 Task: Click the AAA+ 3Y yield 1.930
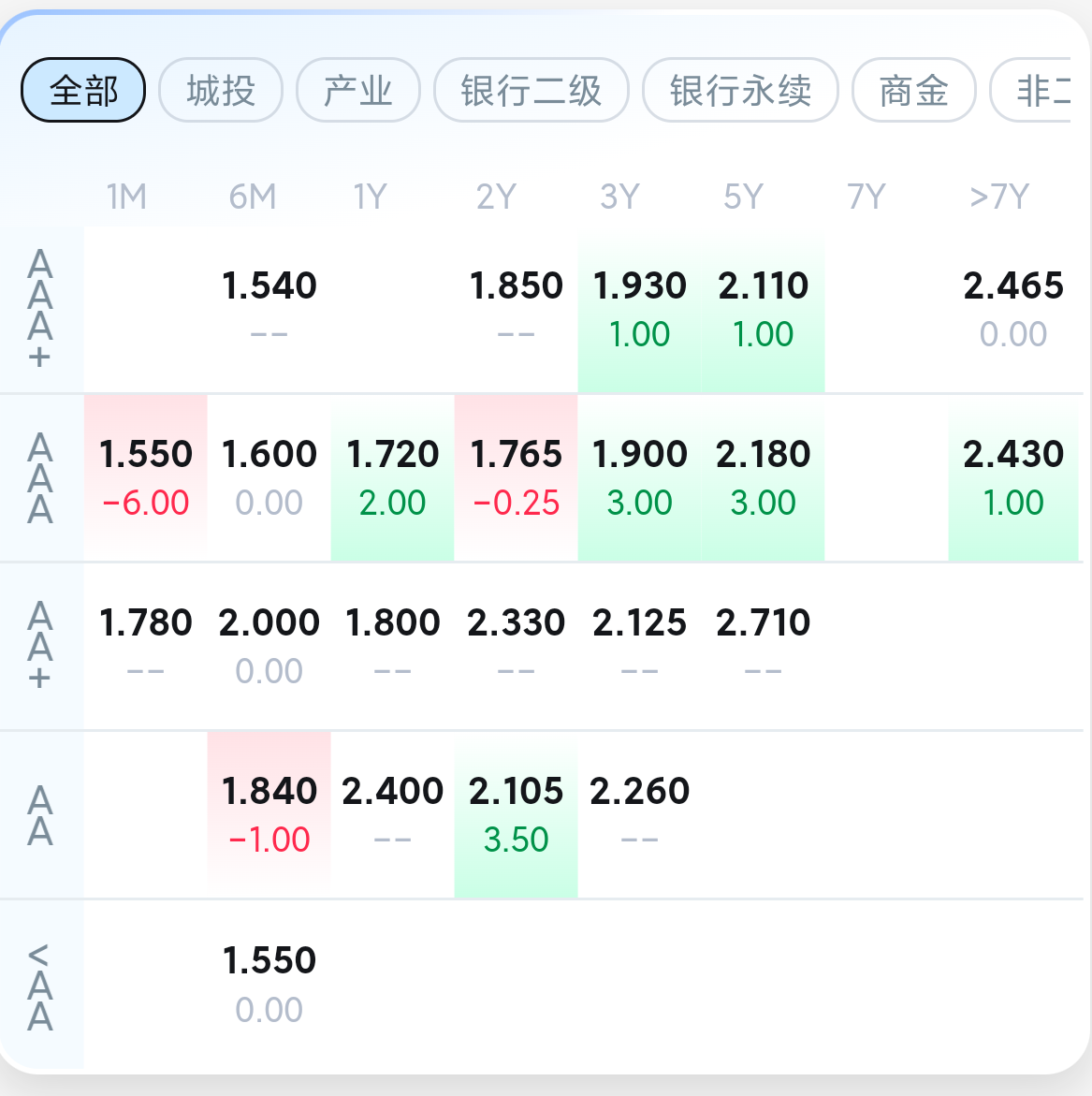(640, 309)
